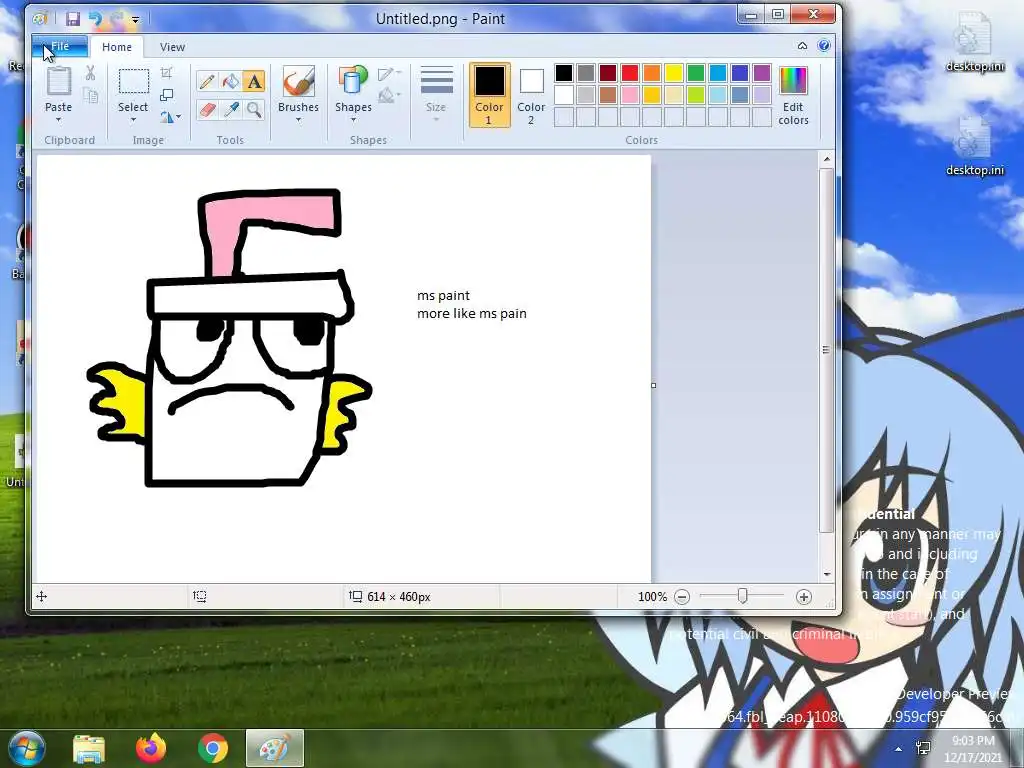Click the taskbar clock showing 9:03 PM

click(x=972, y=749)
